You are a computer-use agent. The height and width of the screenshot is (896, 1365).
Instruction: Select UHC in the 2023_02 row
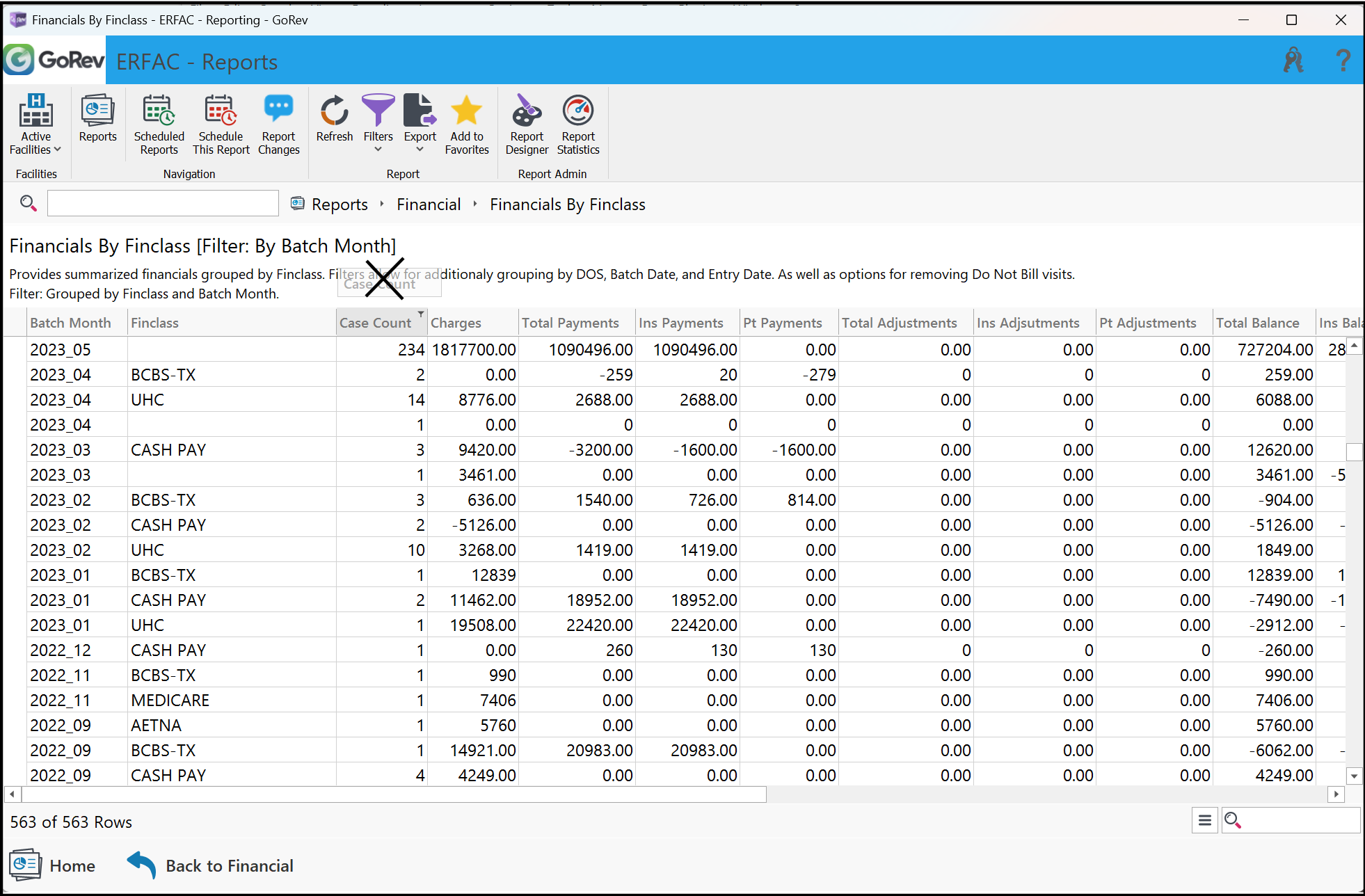point(232,550)
